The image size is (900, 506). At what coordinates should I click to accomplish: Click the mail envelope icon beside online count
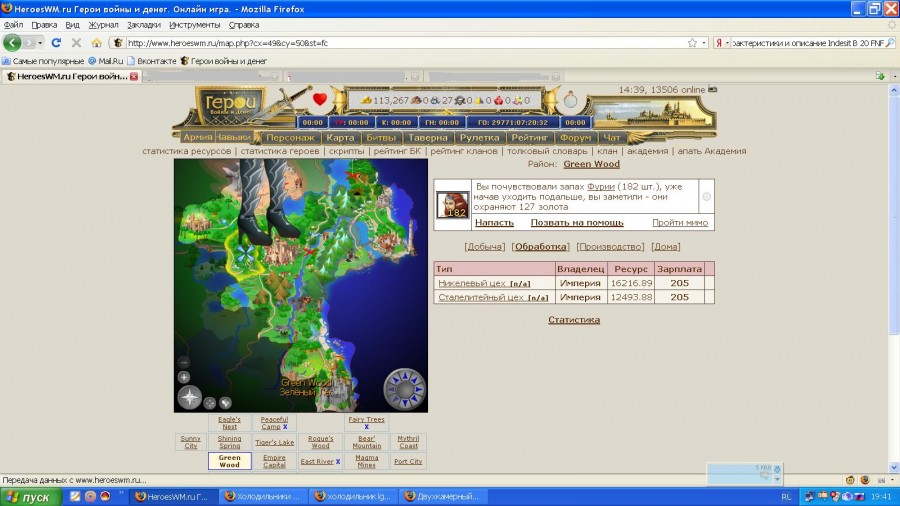point(712,89)
